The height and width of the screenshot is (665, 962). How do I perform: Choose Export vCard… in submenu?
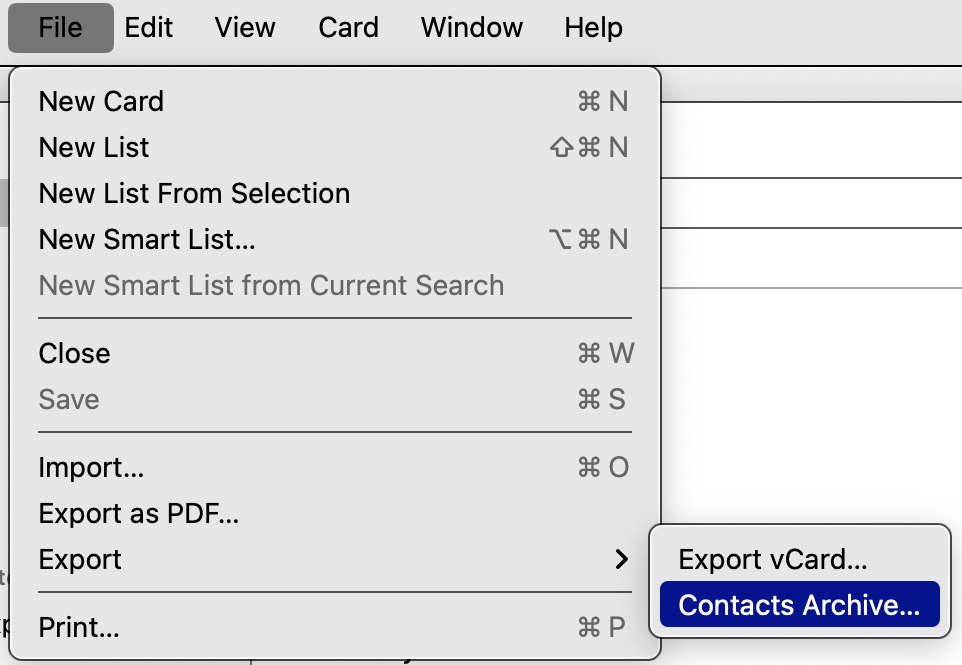pyautogui.click(x=772, y=560)
